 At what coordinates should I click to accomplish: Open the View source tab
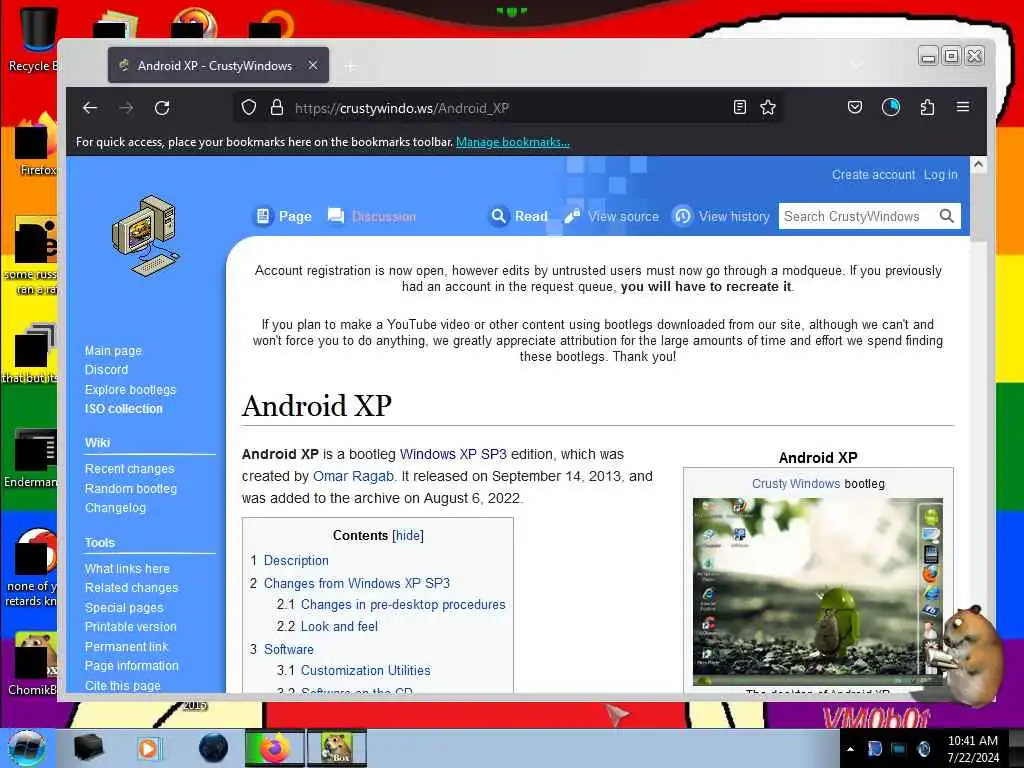pyautogui.click(x=612, y=216)
